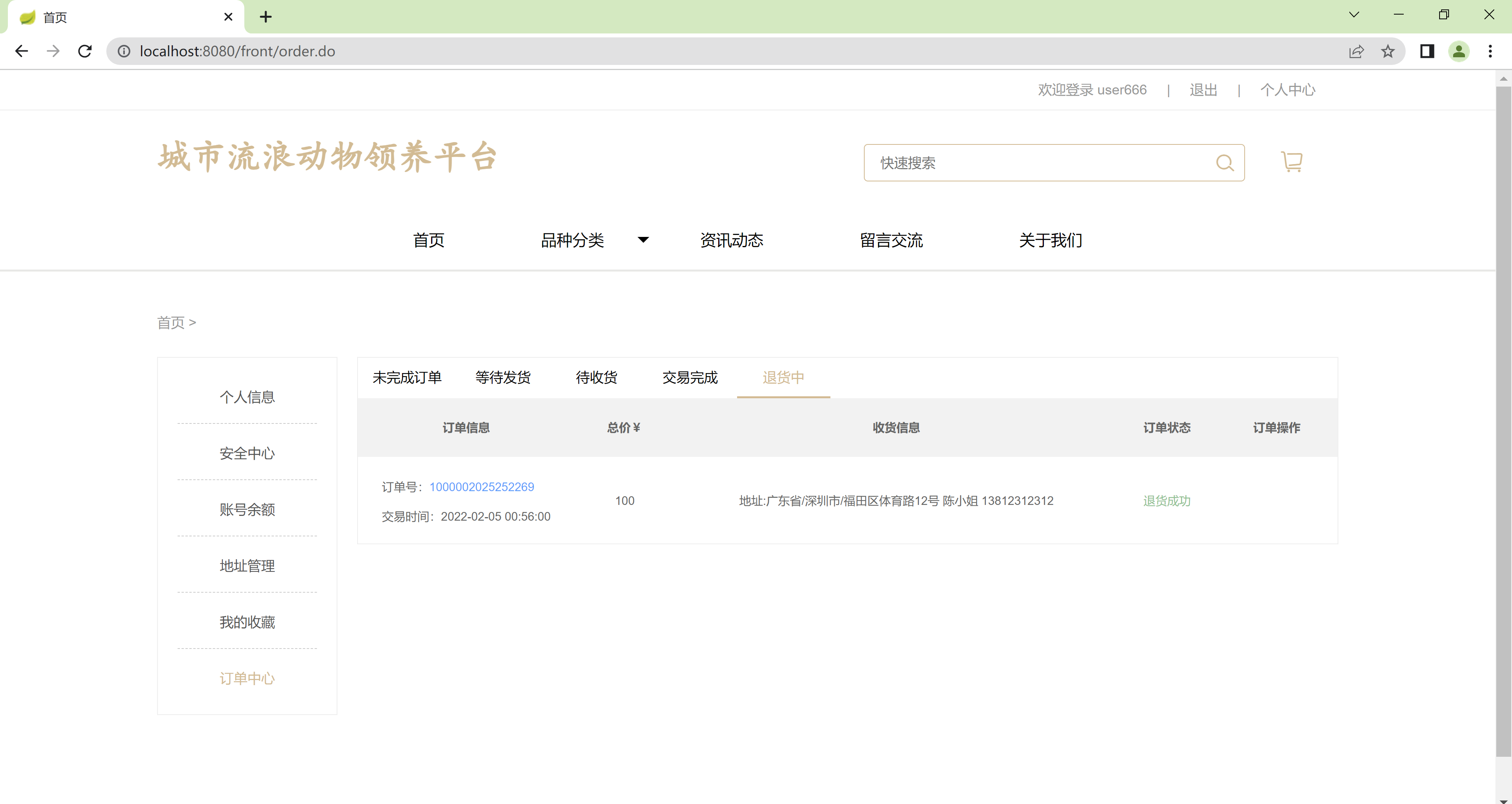
Task: Switch to 交易完成 tab
Action: coord(690,377)
